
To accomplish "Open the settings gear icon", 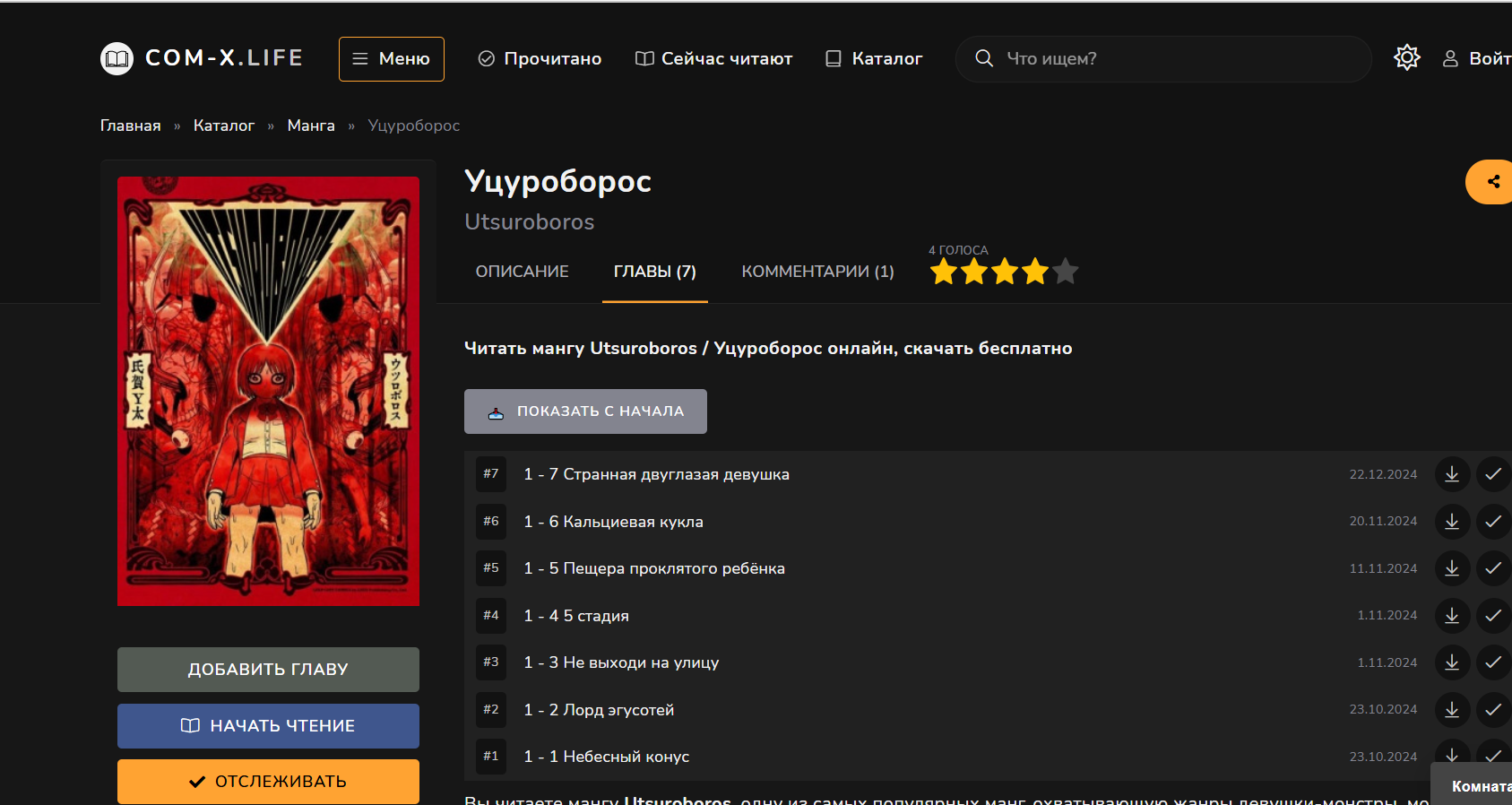I will pyautogui.click(x=1407, y=58).
